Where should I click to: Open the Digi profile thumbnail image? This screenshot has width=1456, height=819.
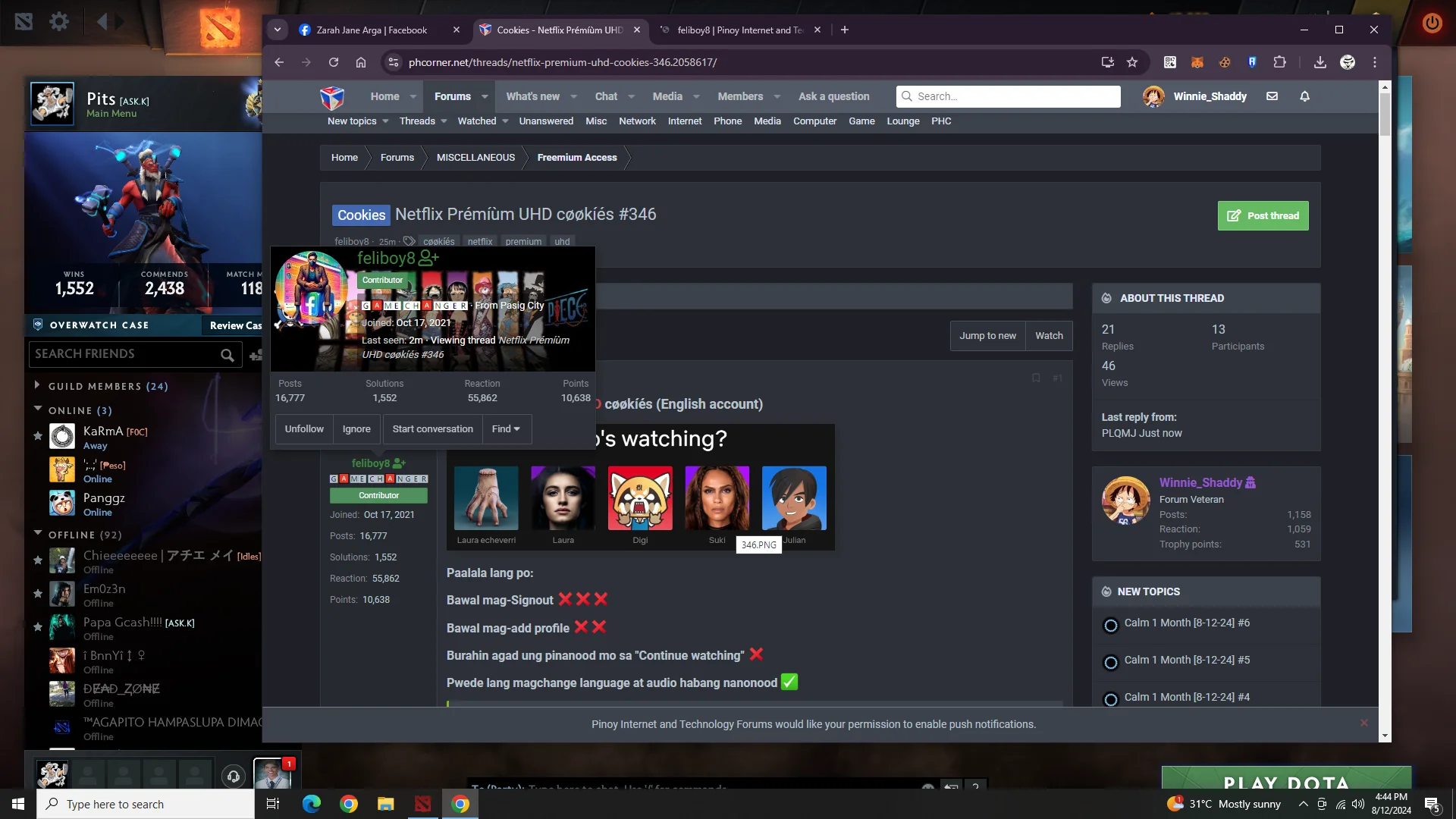[x=640, y=498]
